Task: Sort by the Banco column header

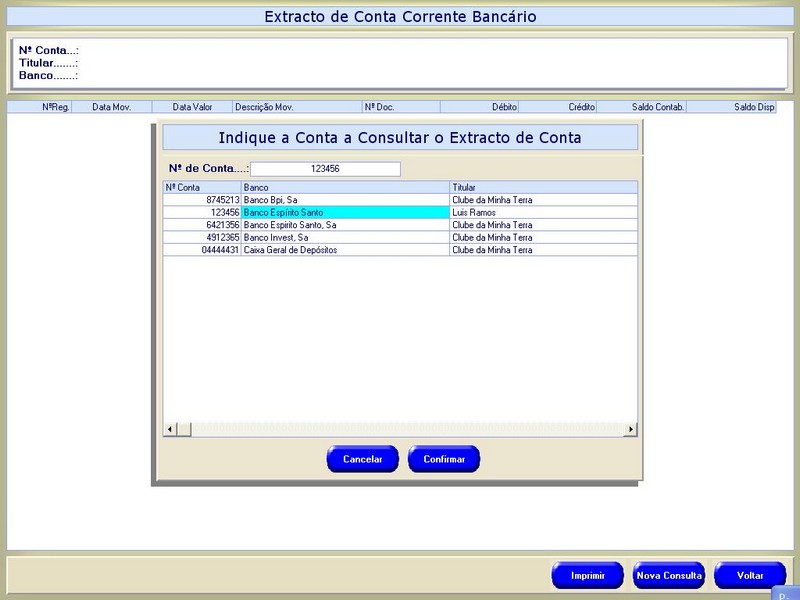Action: click(345, 187)
